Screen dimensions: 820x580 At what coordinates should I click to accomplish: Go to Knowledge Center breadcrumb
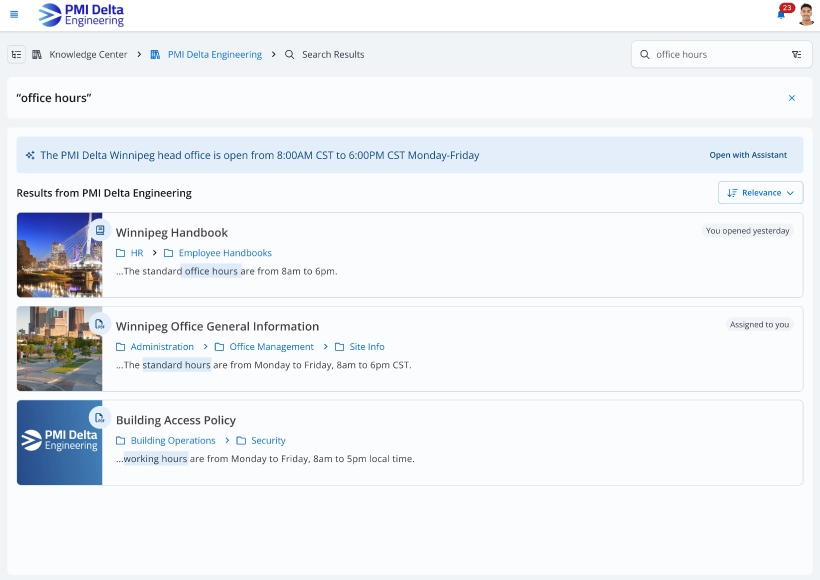tap(88, 54)
